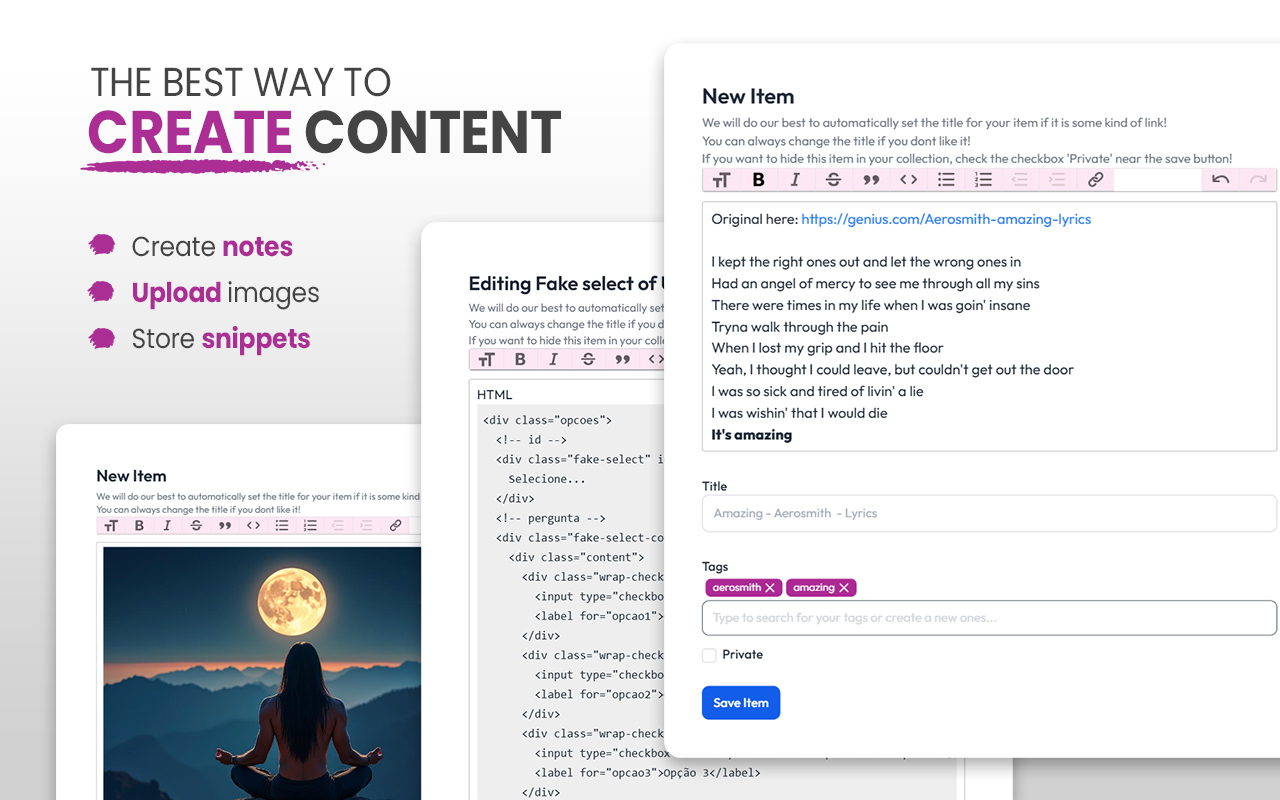Insert code block in moon image New Item toolbar
This screenshot has width=1280, height=800.
tap(253, 525)
